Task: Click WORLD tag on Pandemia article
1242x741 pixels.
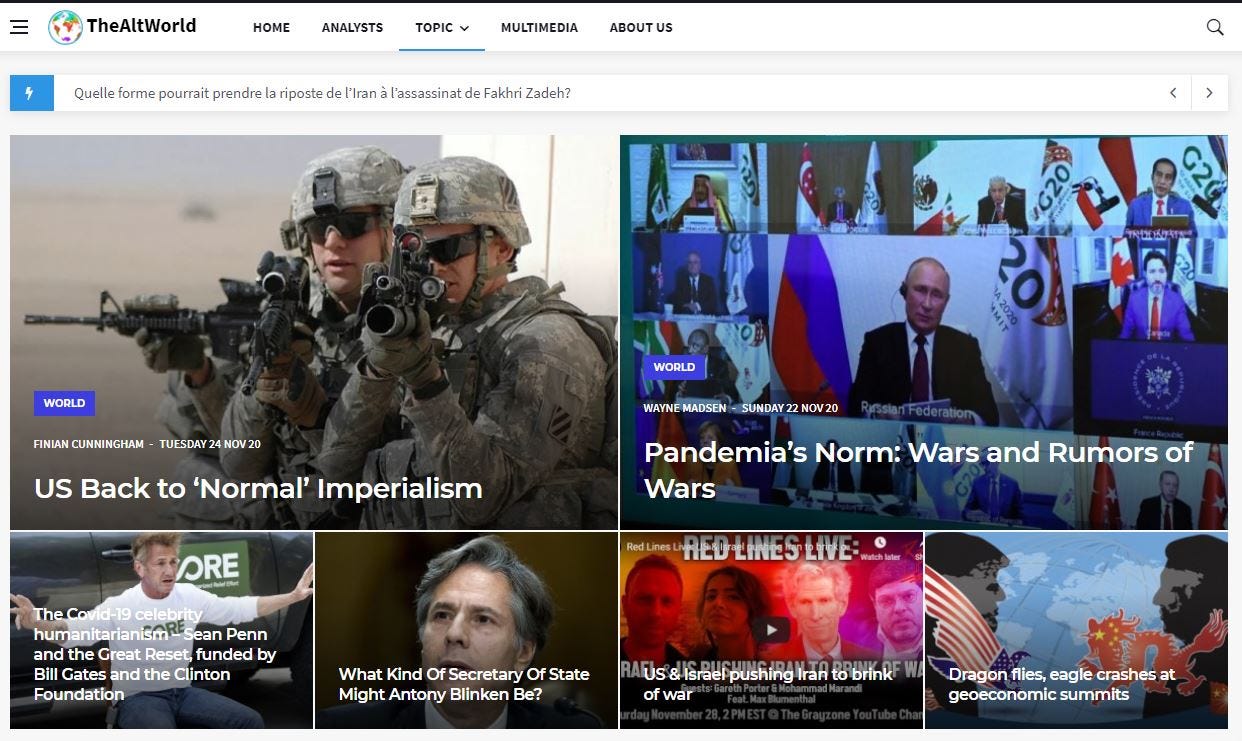Action: coord(674,367)
